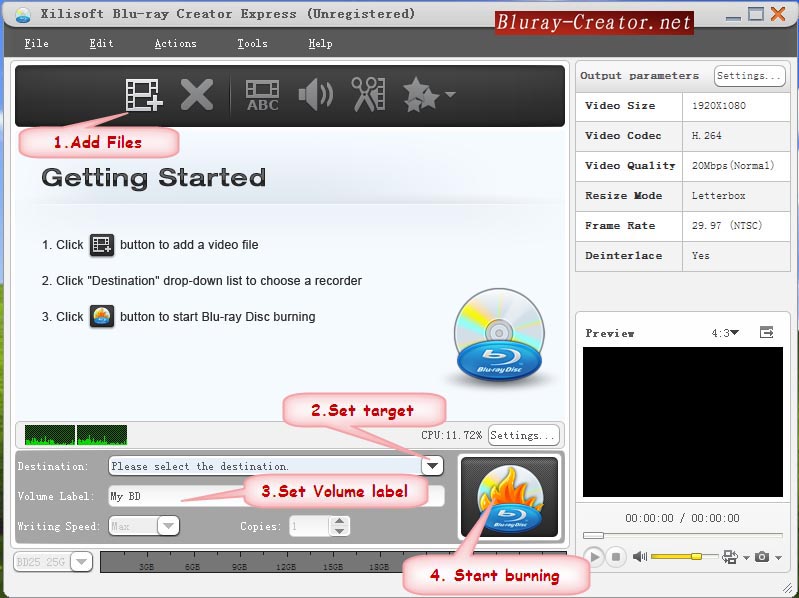Click the preview Stop button

616,557
